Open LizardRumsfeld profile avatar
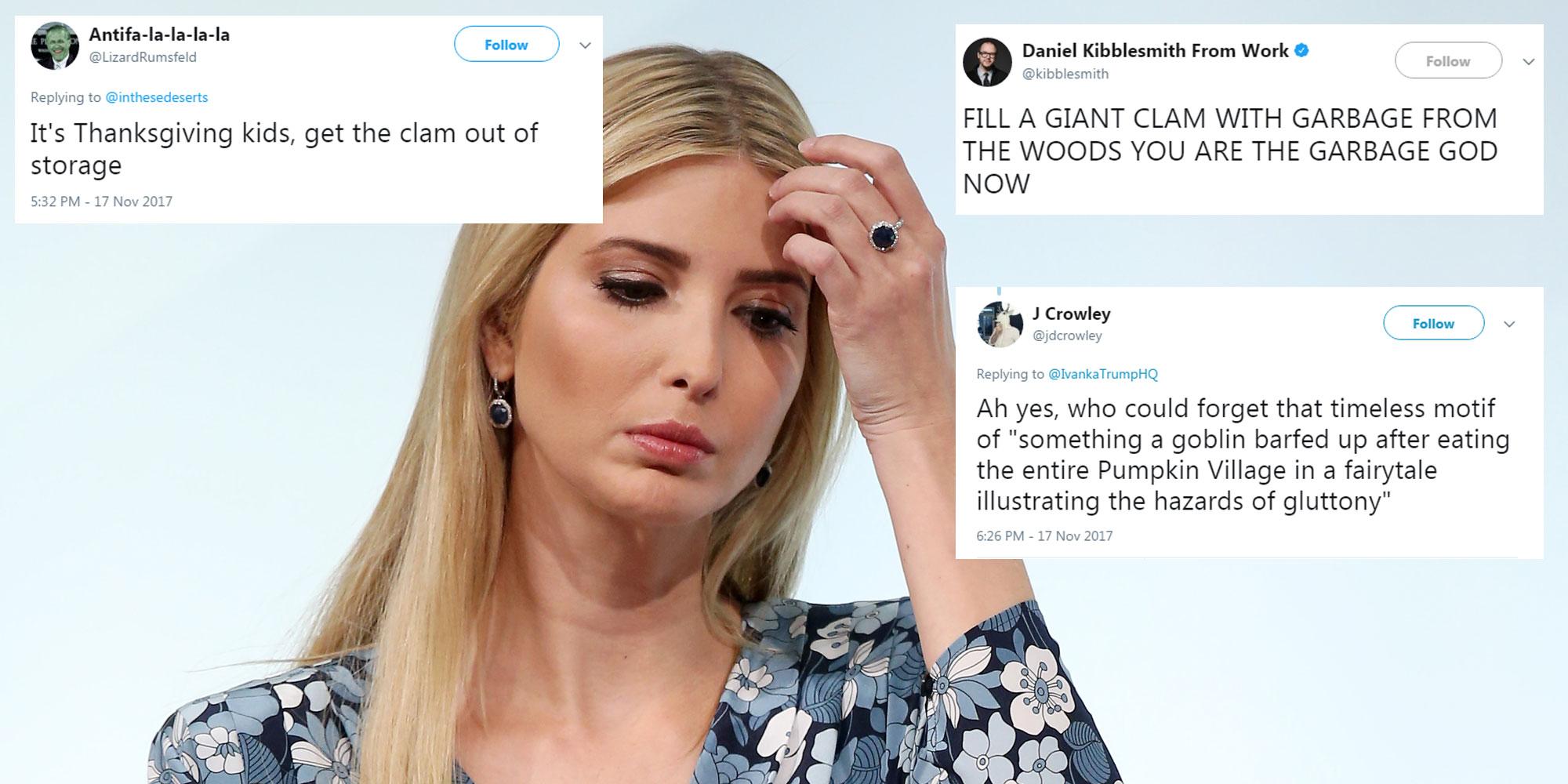 point(55,45)
